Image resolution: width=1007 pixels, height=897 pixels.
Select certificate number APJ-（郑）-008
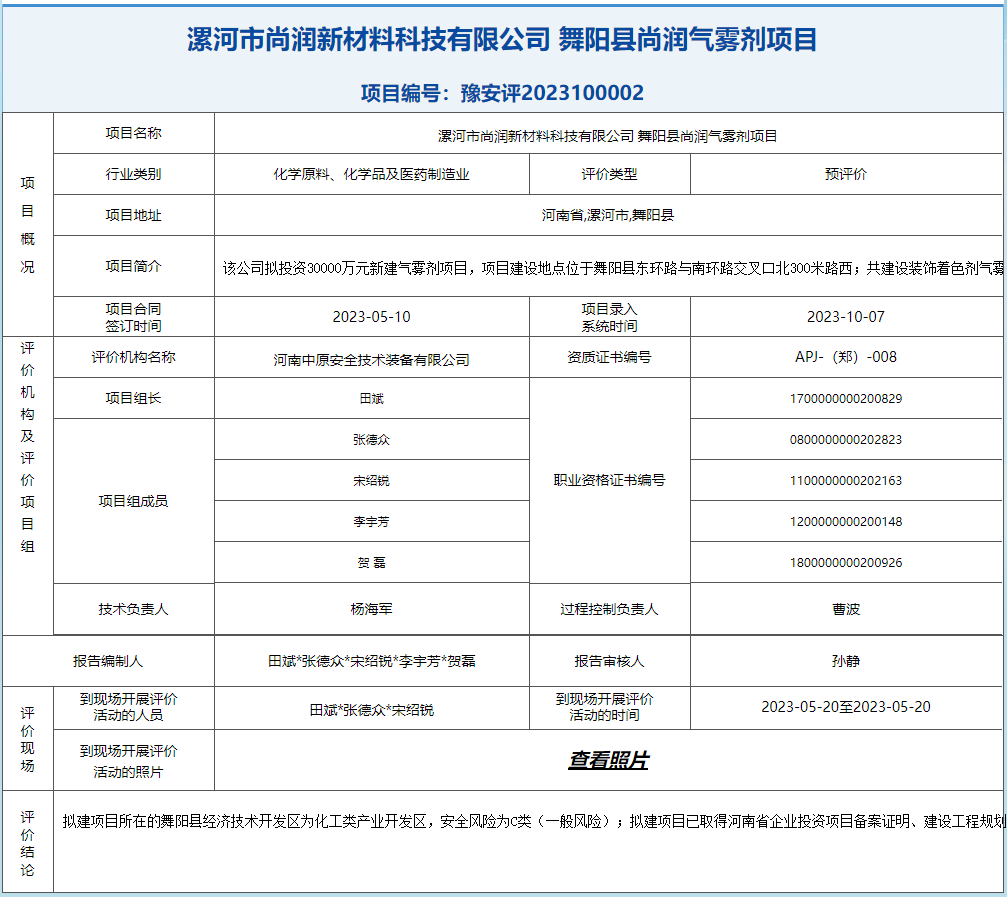pyautogui.click(x=846, y=357)
